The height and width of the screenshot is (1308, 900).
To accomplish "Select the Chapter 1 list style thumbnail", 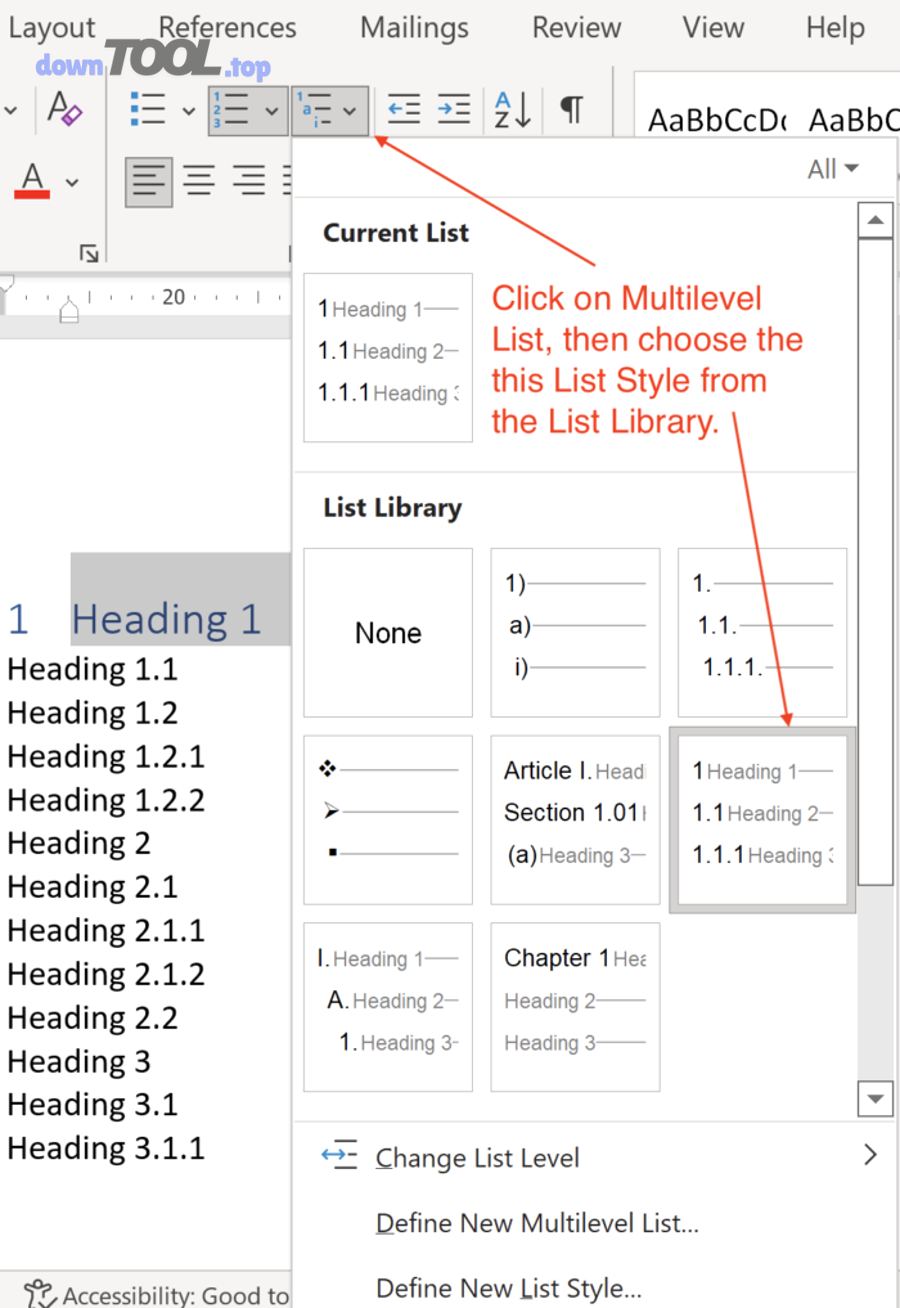I will pos(575,1007).
